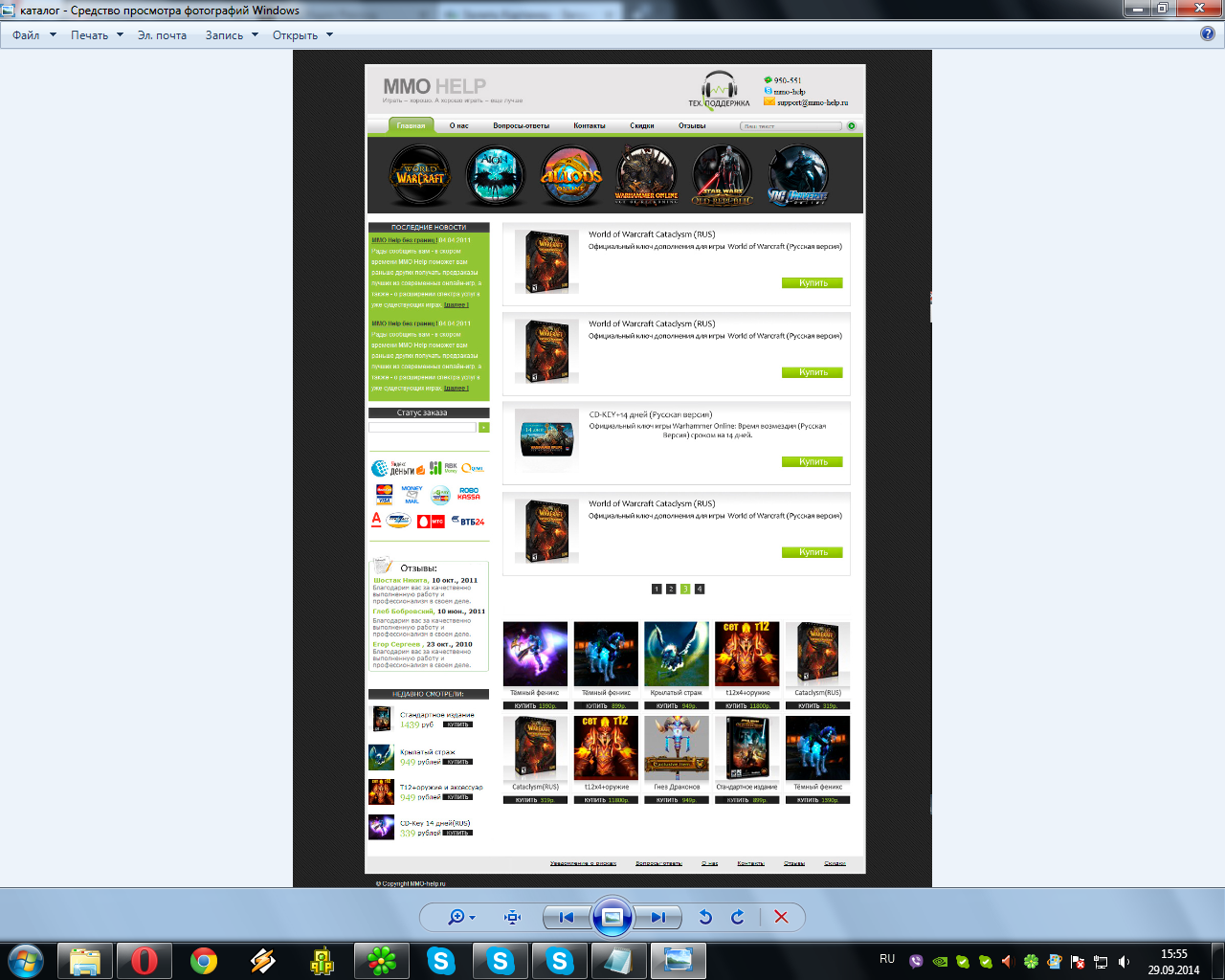Launch Opera browser from the taskbar
The image size is (1225, 980).
145,961
